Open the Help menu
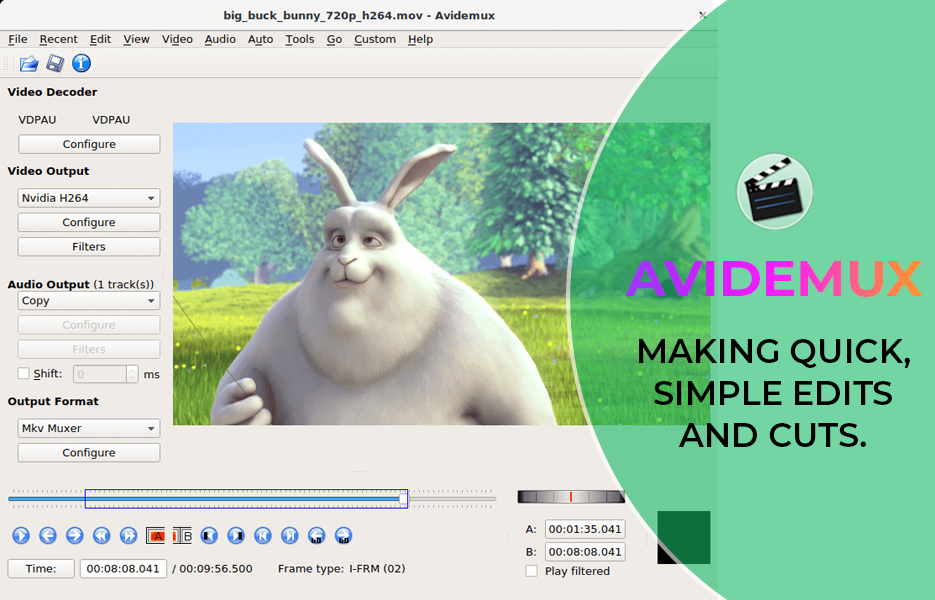The height and width of the screenshot is (600, 935). [420, 39]
